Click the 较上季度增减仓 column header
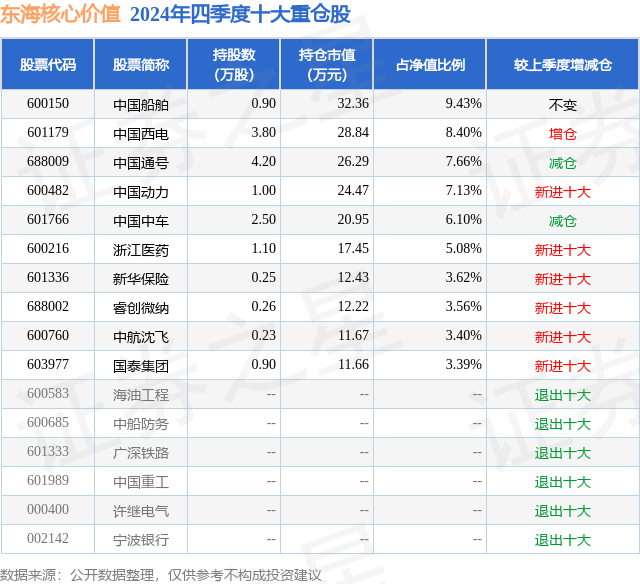The image size is (640, 584). [x=563, y=64]
